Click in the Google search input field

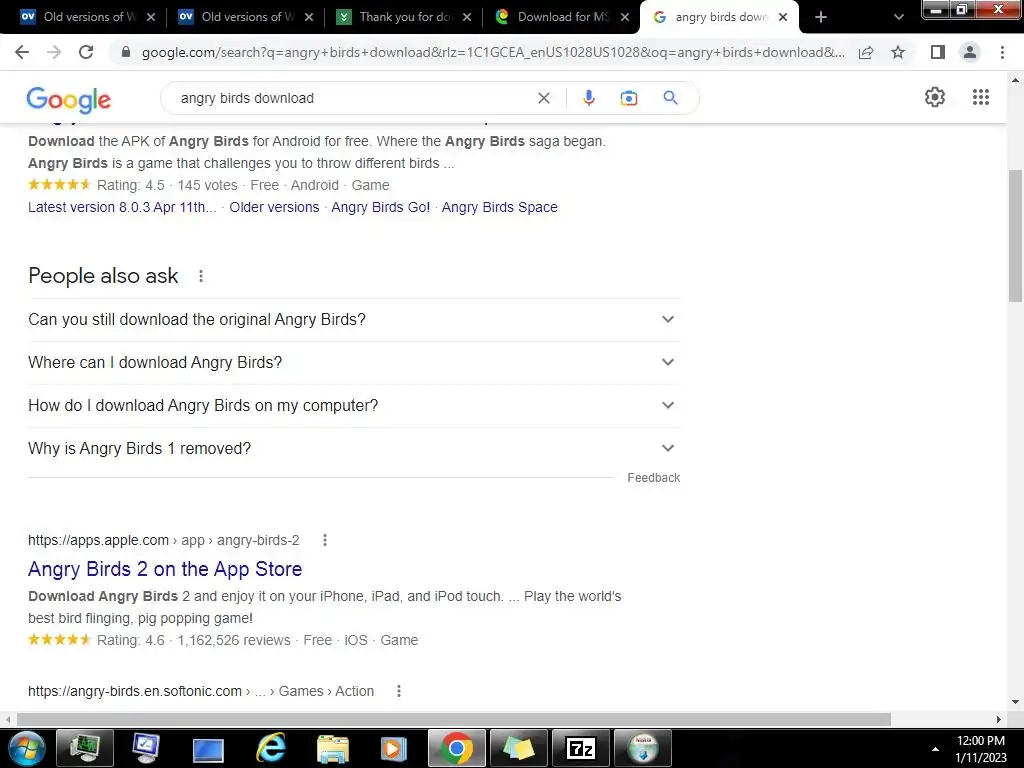point(353,98)
